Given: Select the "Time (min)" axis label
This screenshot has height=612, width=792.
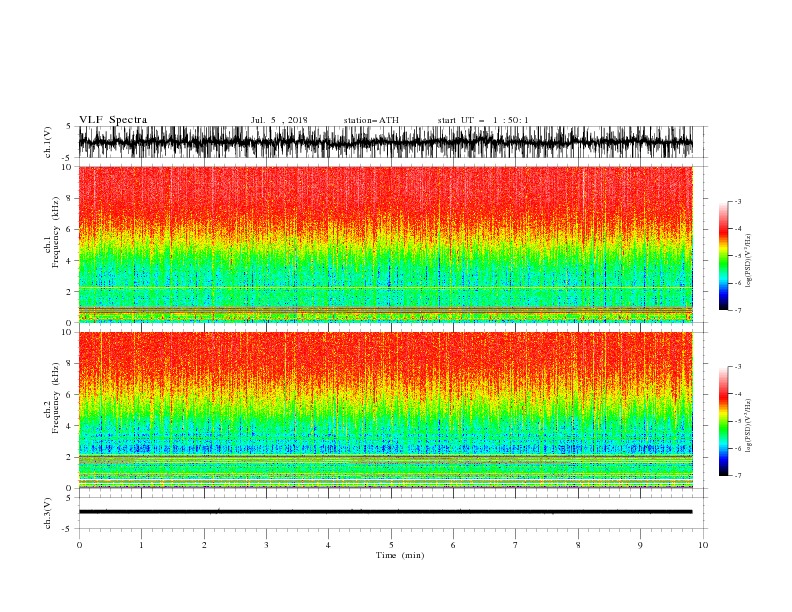Looking at the screenshot, I should [x=400, y=555].
